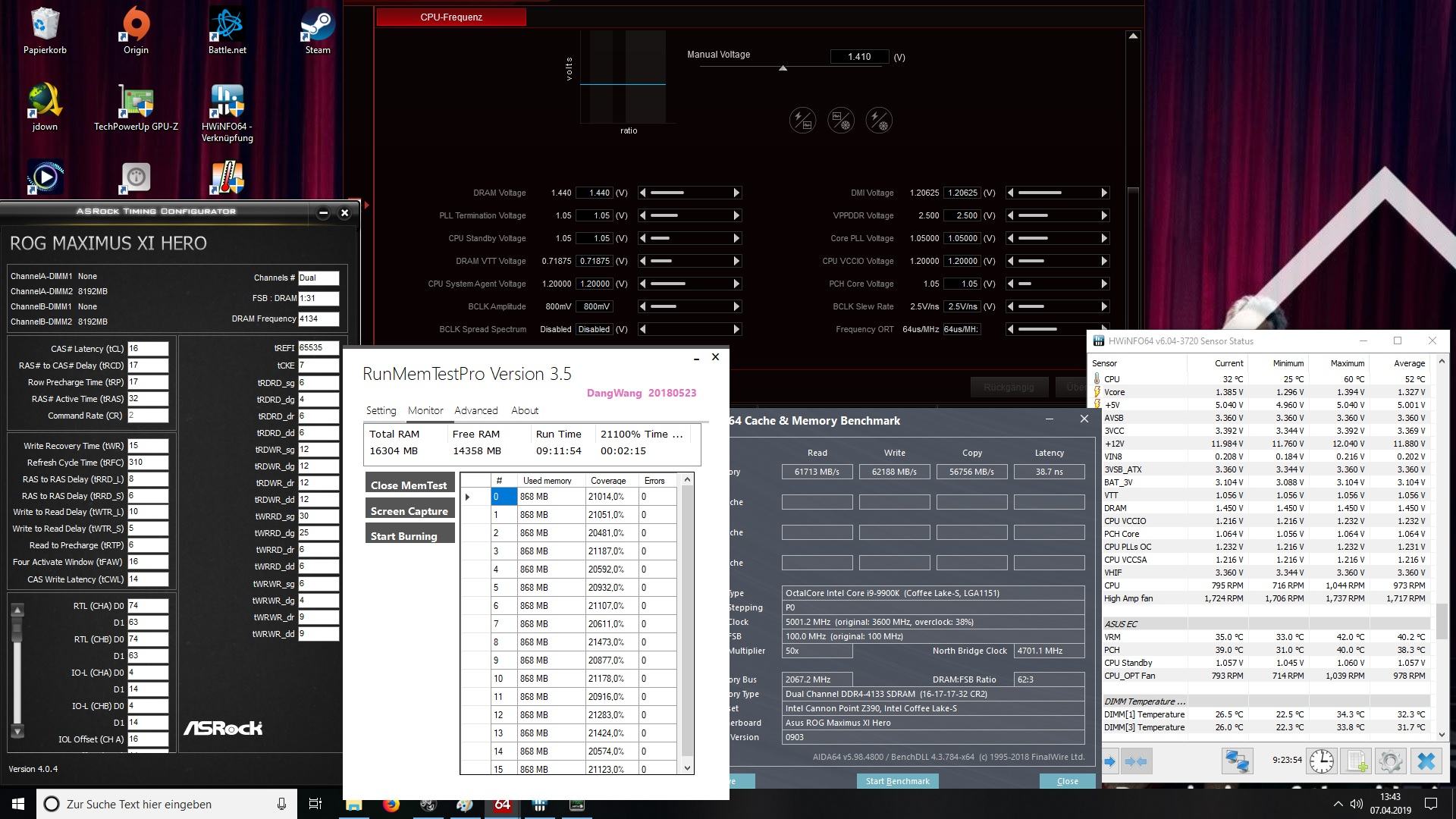Viewport: 1456px width, 819px height.
Task: Click the Refresh Cycle Time (tRFC) field
Action: click(148, 463)
